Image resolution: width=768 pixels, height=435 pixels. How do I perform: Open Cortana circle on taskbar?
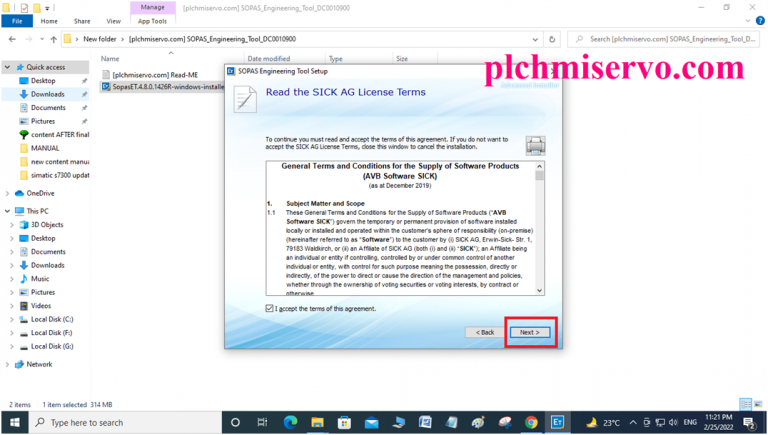pyautogui.click(x=235, y=422)
